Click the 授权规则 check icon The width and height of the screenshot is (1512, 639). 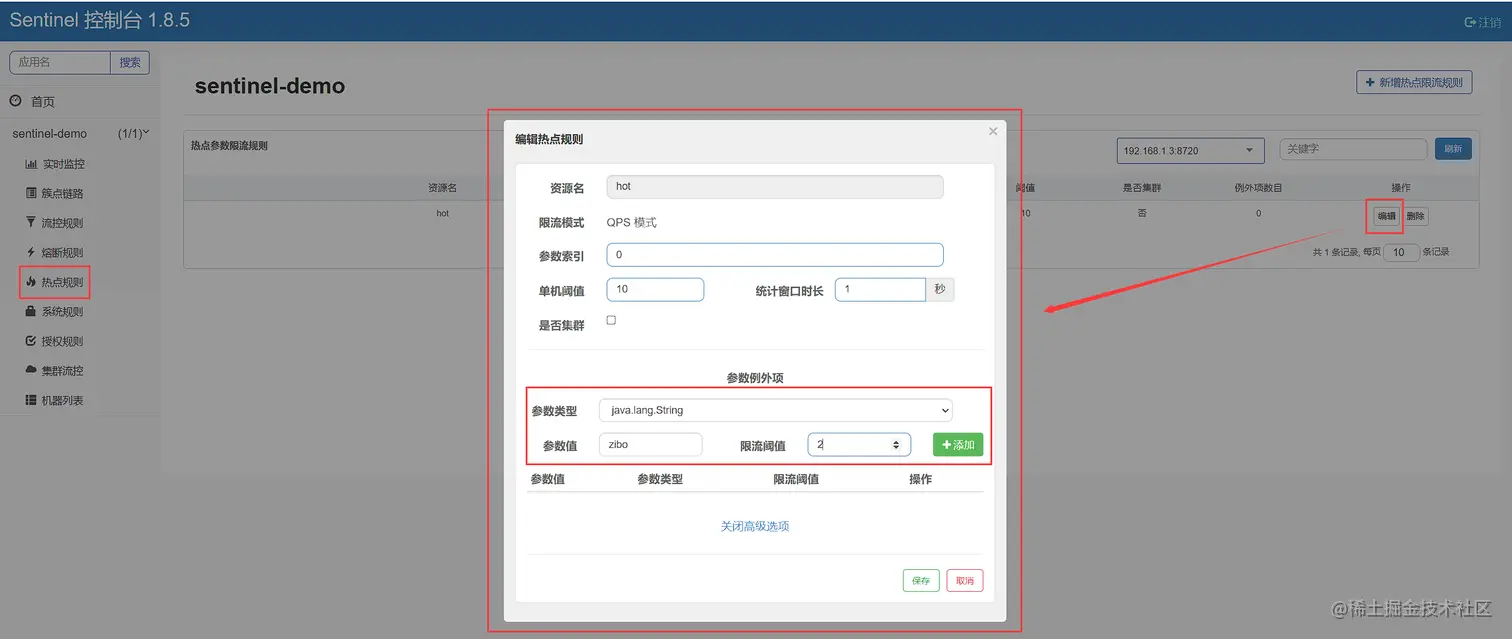[31, 341]
